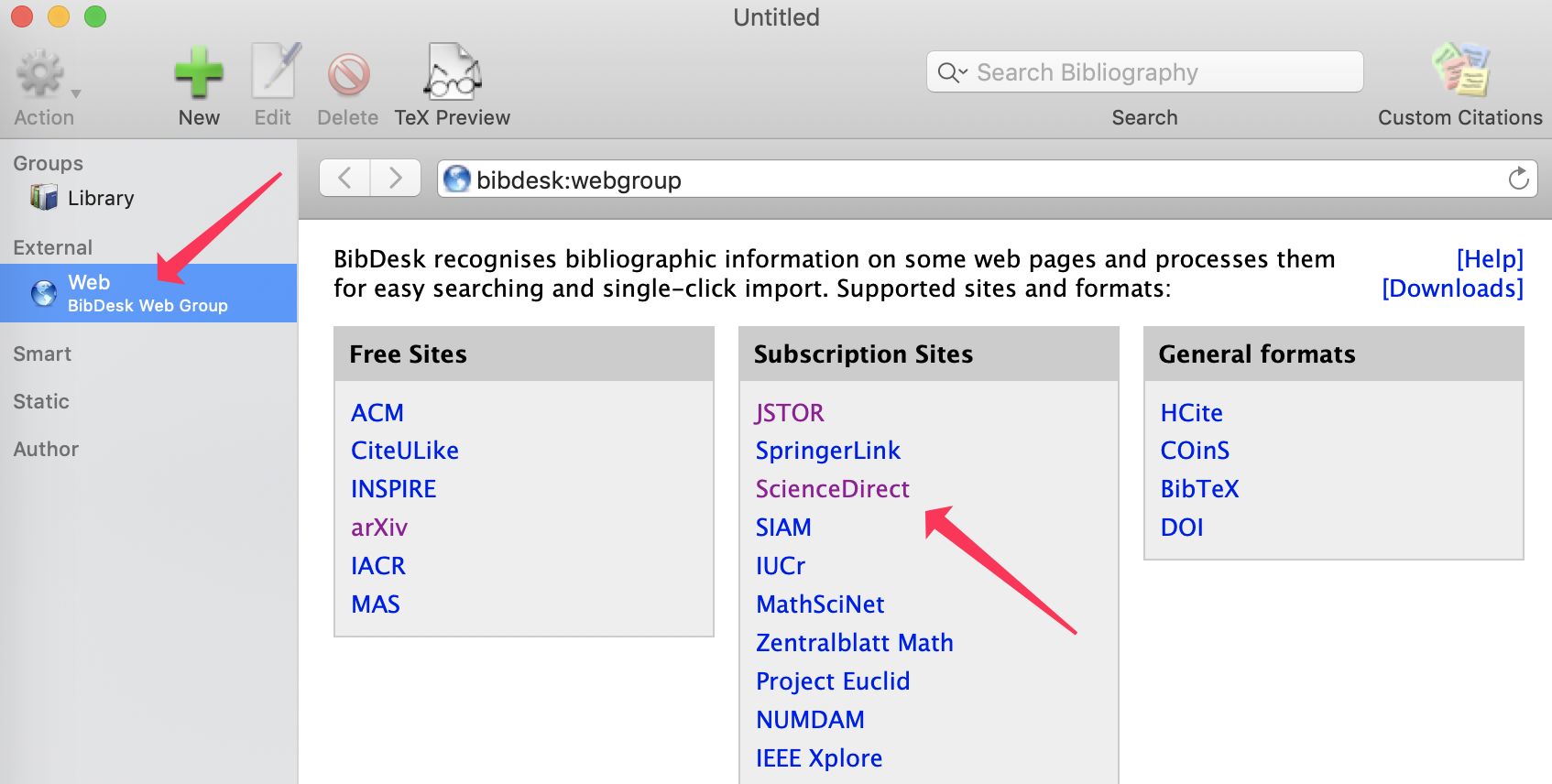Open the Project Euclid link

point(833,681)
